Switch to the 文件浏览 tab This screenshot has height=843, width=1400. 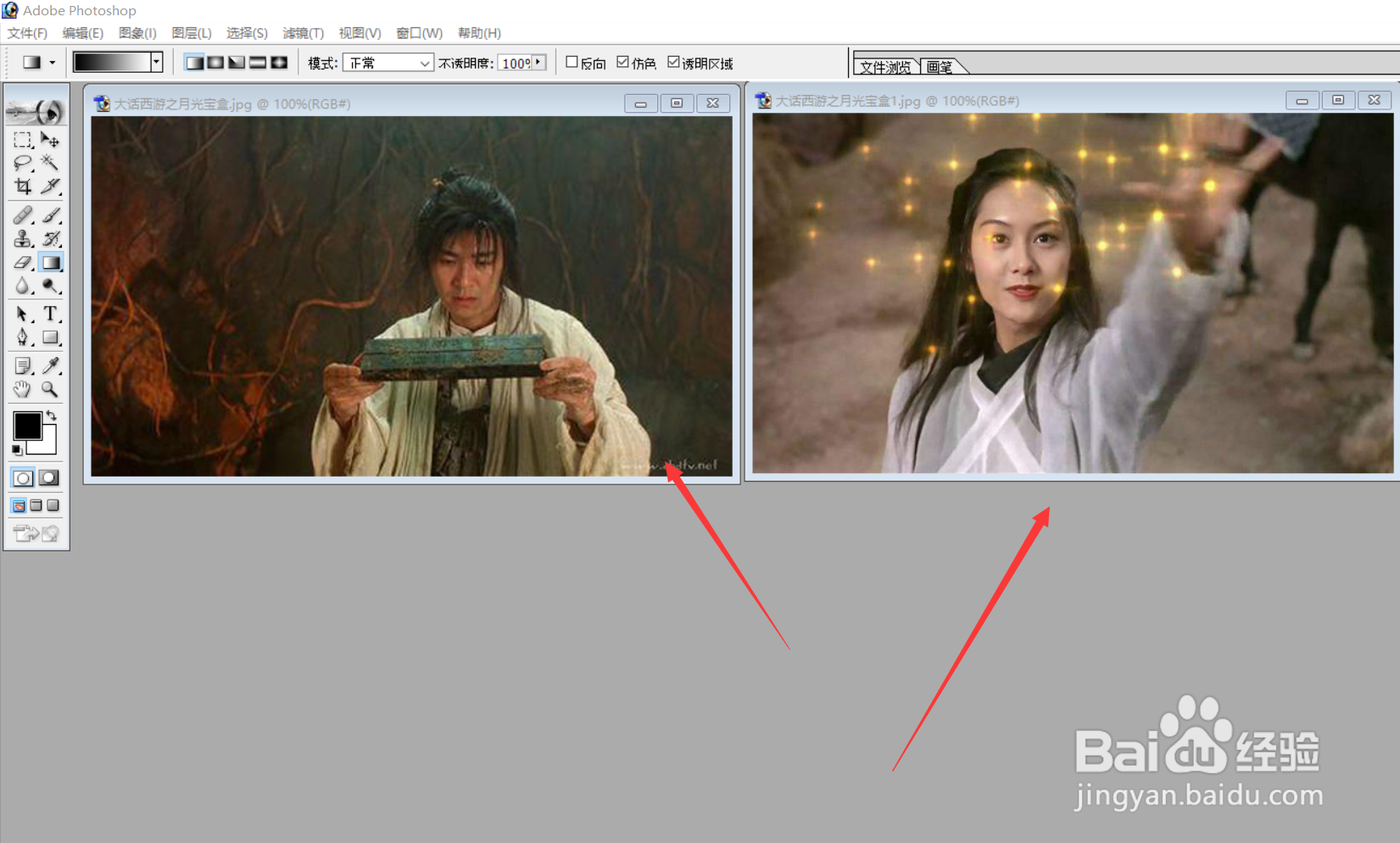pos(885,66)
